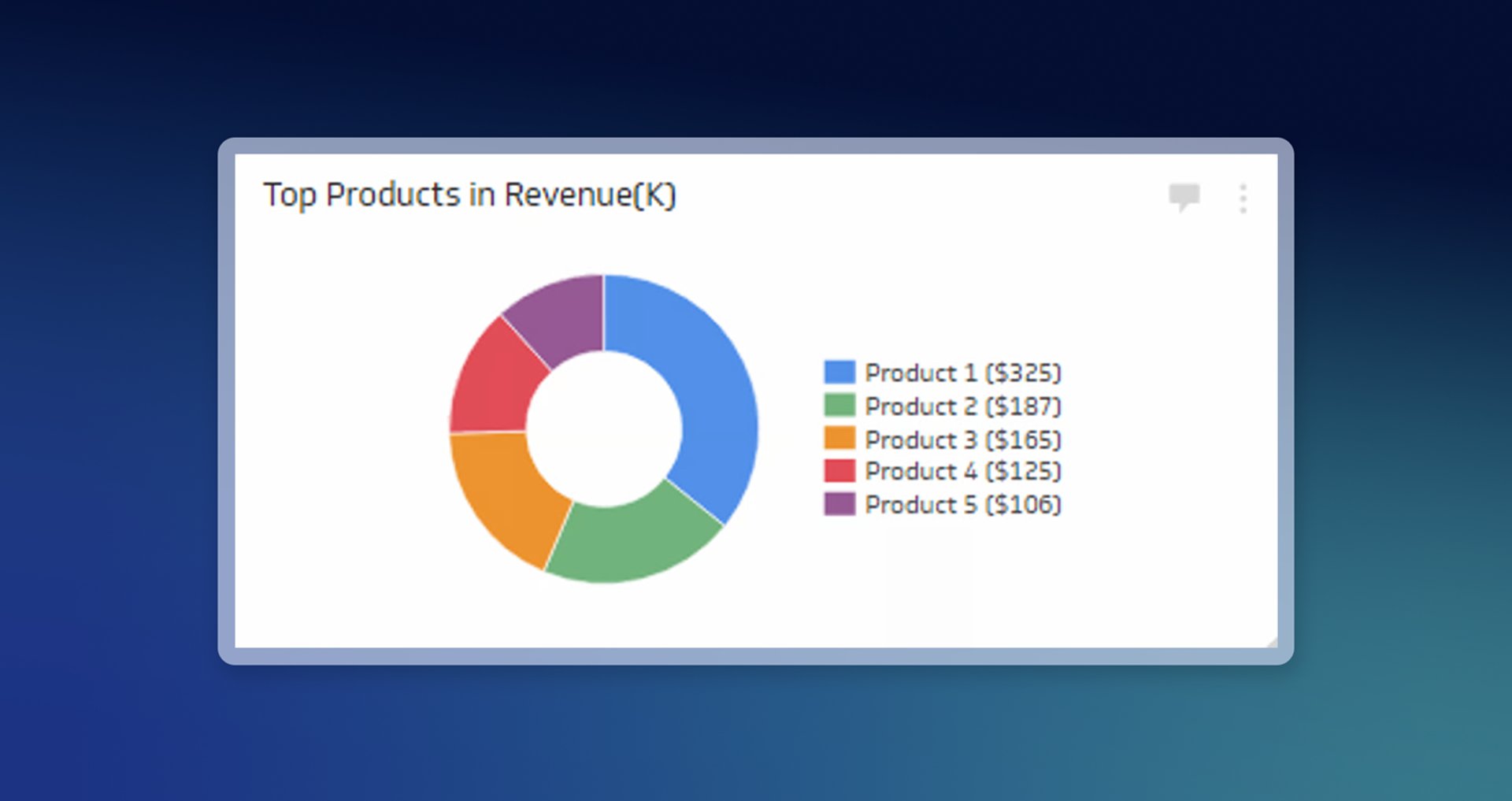Click the red Product 4 legend swatch
Screen dimensions: 1512x801
point(839,471)
